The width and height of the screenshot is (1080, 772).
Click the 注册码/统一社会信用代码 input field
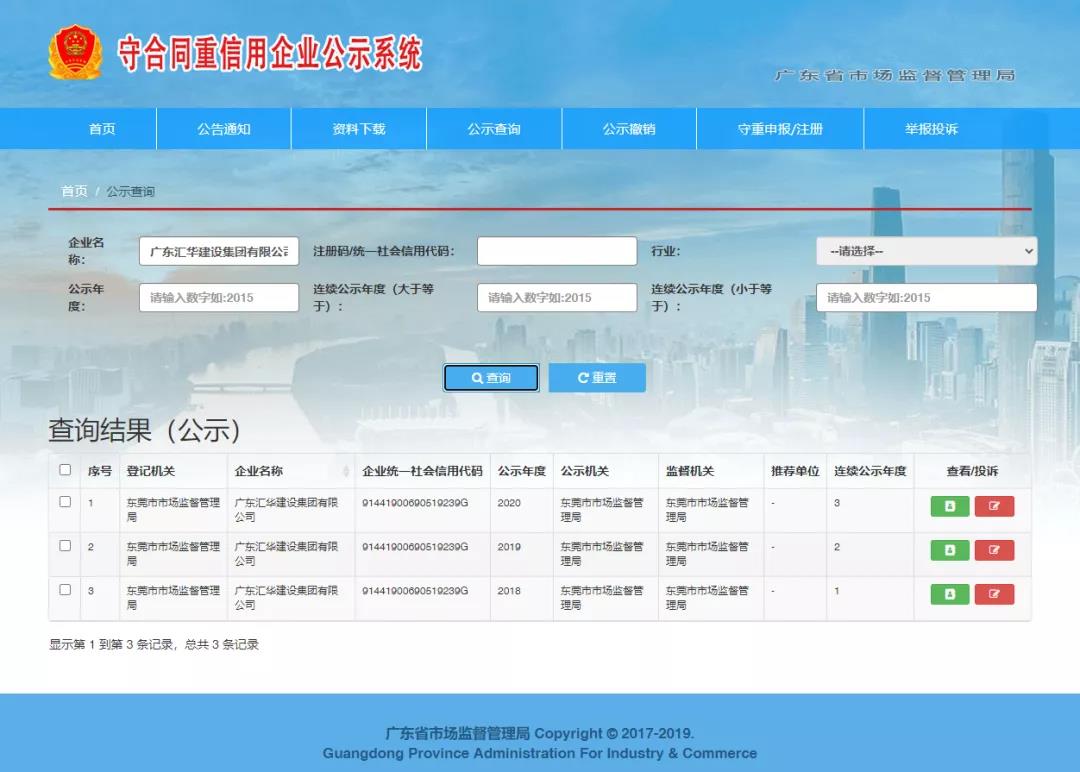(x=556, y=250)
